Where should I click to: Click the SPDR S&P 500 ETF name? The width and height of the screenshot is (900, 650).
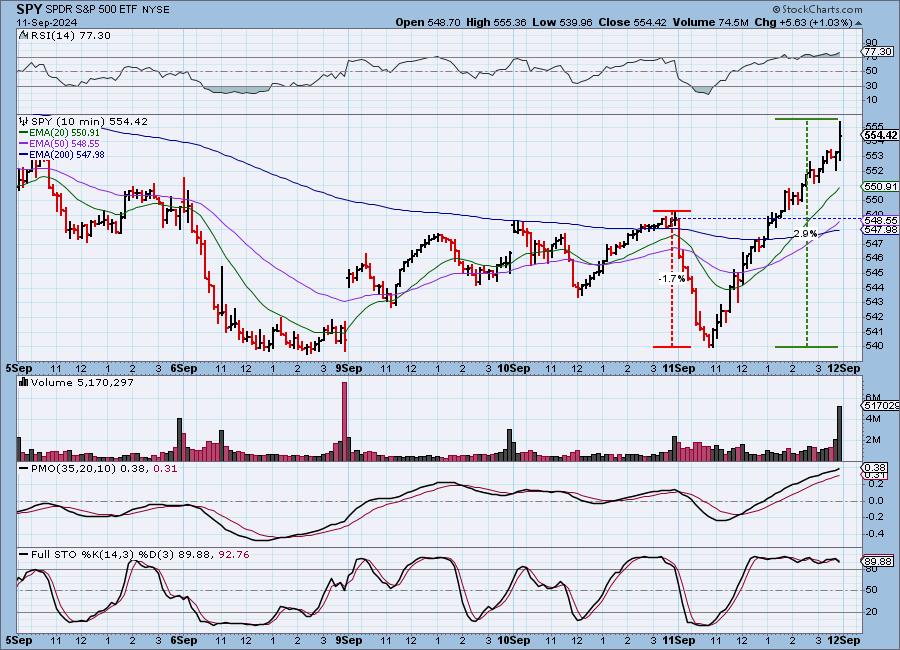(90, 10)
